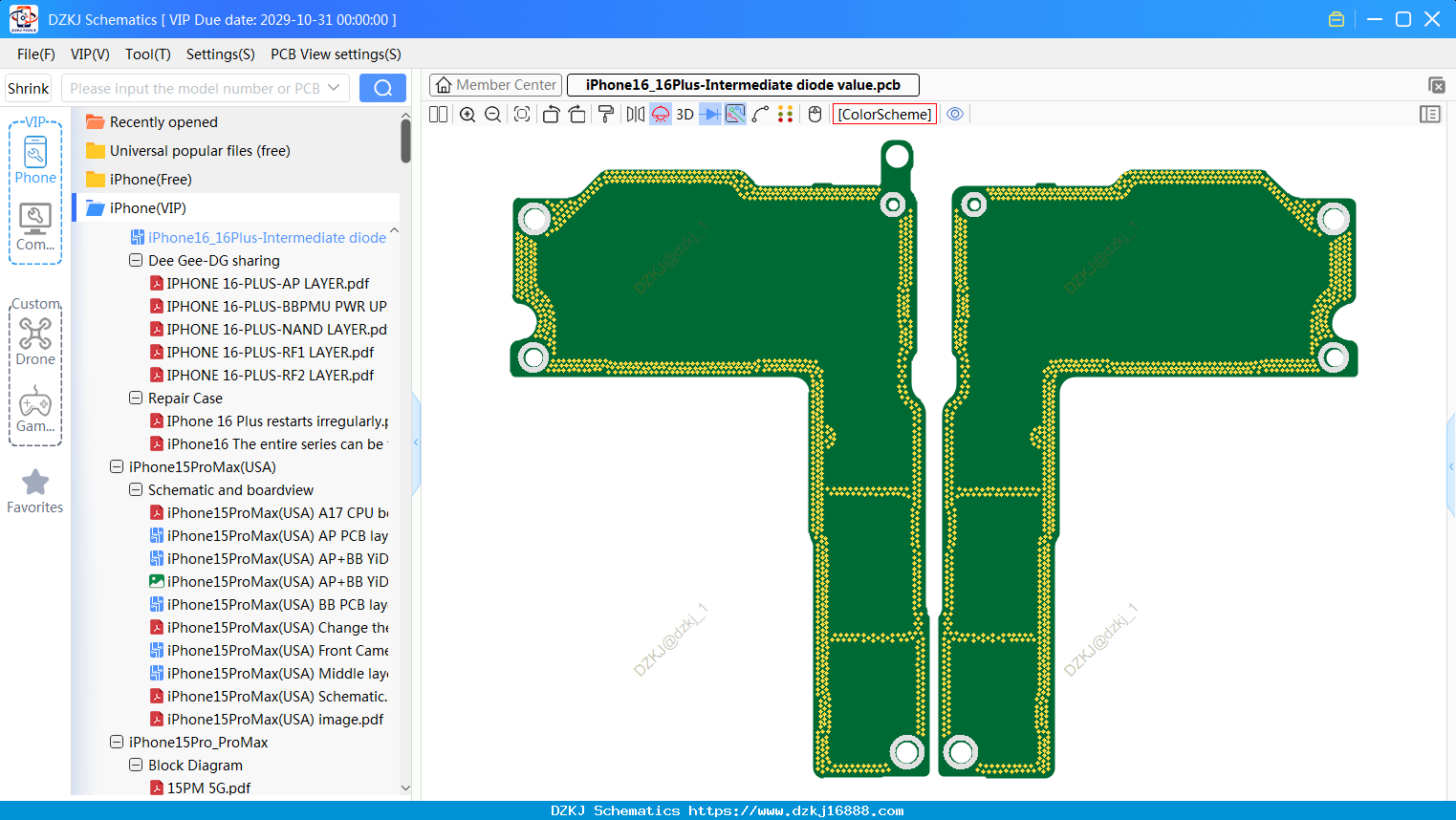Toggle the right side panel layout icon
The image size is (1456, 820).
point(1430,114)
